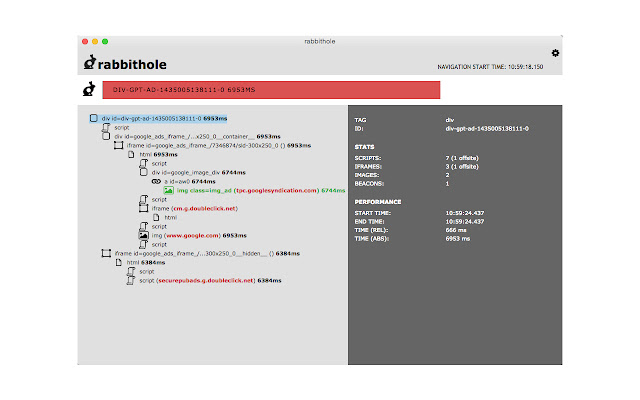Click iframe icon for cm.g.doubleclick.net
This screenshot has height=400, width=640.
click(x=143, y=208)
